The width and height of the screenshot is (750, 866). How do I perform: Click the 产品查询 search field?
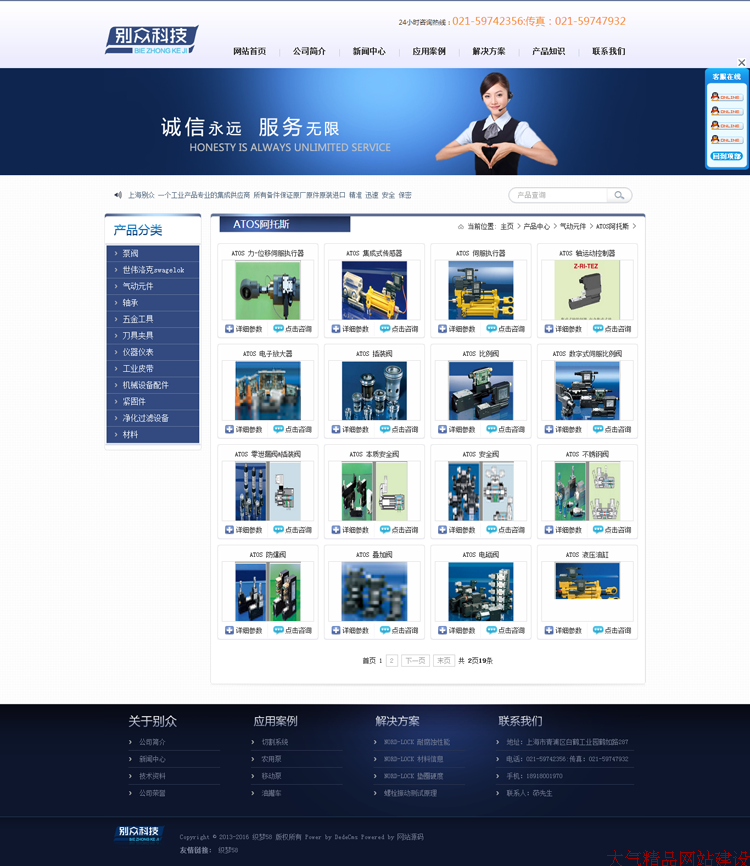click(x=558, y=195)
